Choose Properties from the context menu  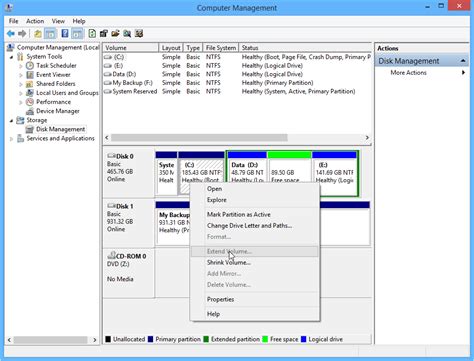[x=254, y=299]
